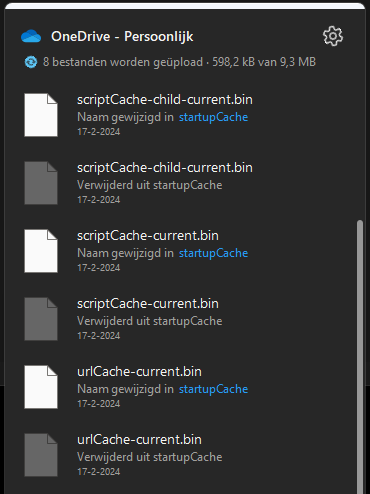Open OneDrive settings via gear icon
The height and width of the screenshot is (494, 370).
(x=333, y=36)
